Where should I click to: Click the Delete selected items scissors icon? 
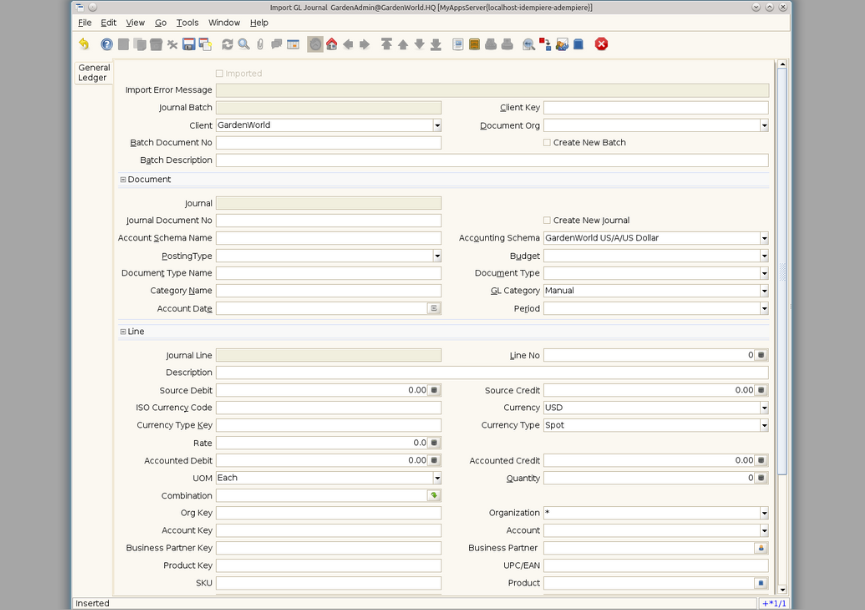tap(172, 44)
